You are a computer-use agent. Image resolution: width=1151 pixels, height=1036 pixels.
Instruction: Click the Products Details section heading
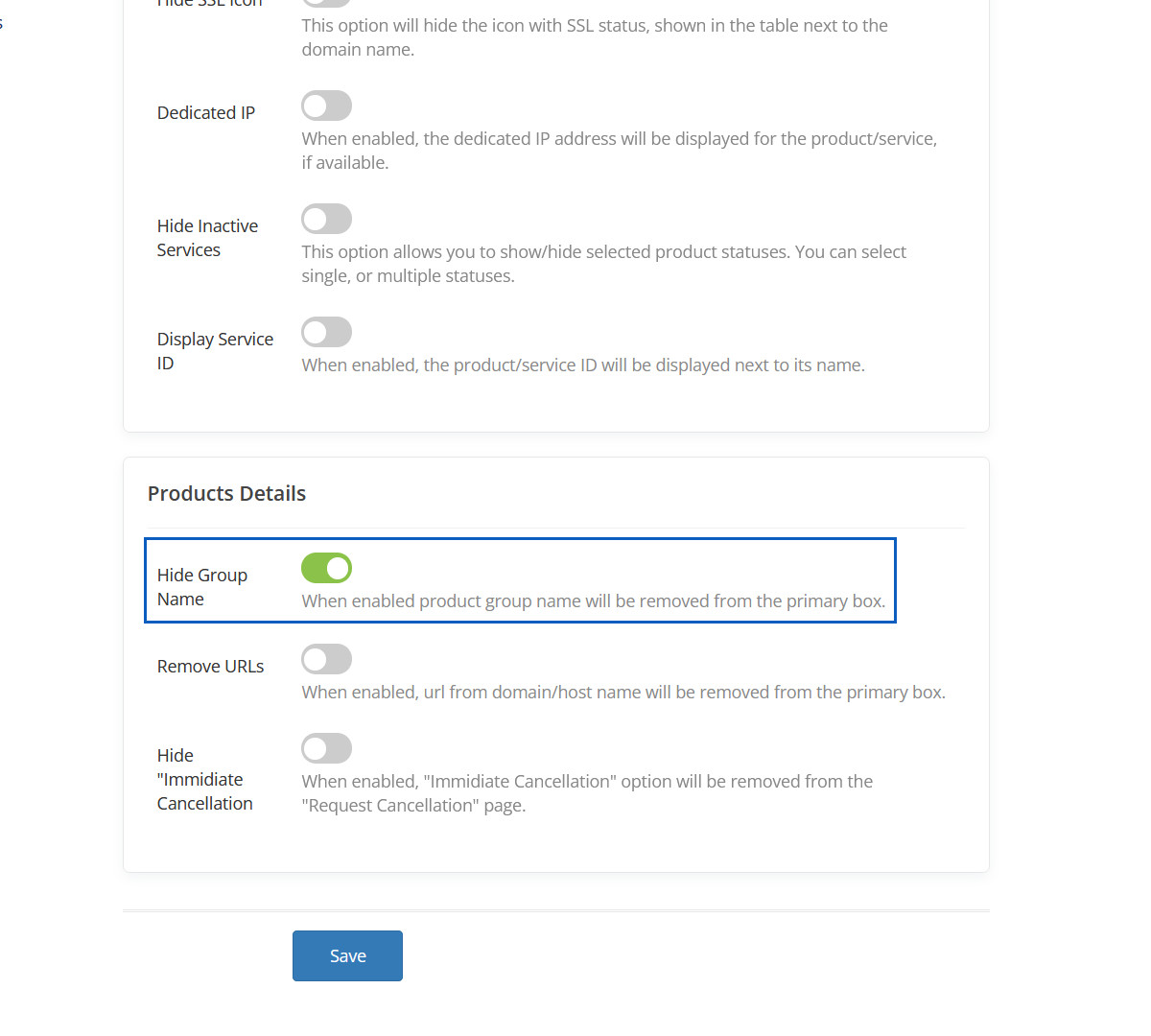(226, 493)
